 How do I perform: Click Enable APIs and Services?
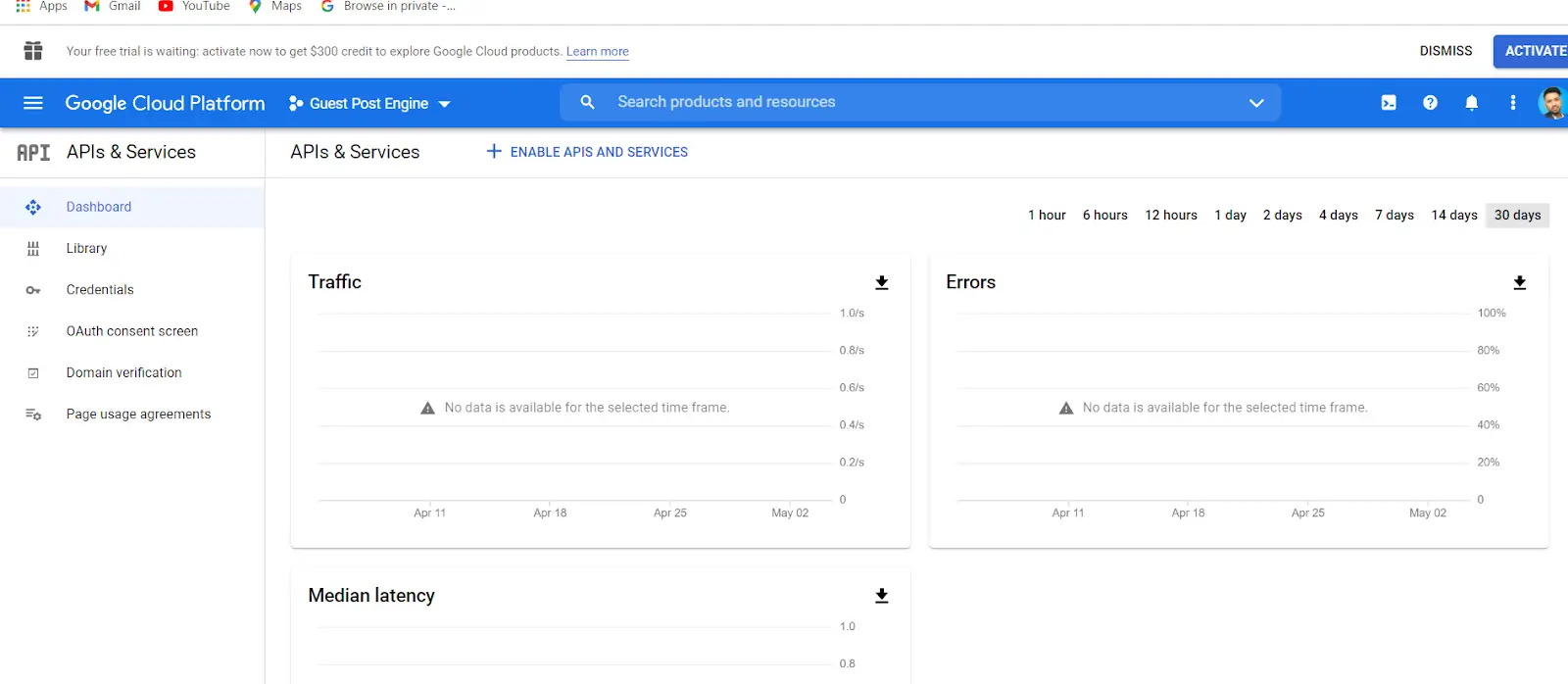pyautogui.click(x=588, y=152)
